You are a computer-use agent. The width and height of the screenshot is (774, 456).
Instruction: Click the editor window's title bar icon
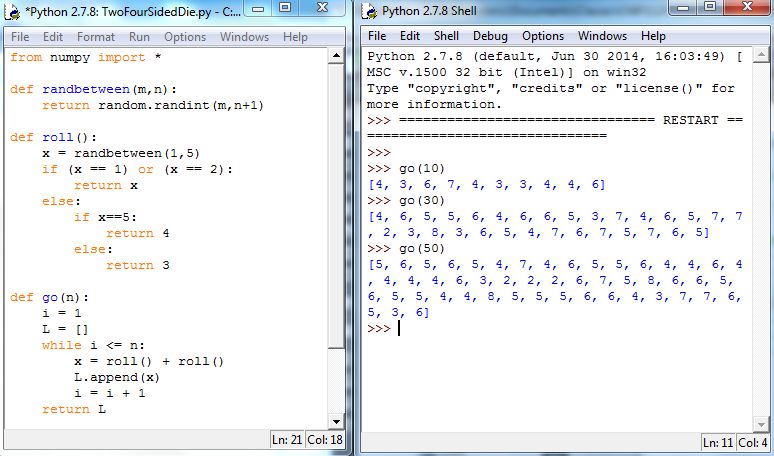14,12
